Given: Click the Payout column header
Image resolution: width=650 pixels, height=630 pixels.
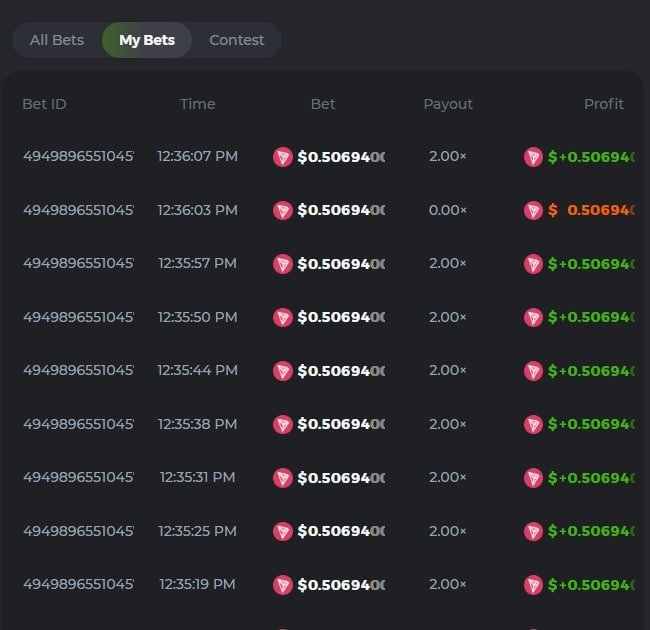Looking at the screenshot, I should click(448, 104).
